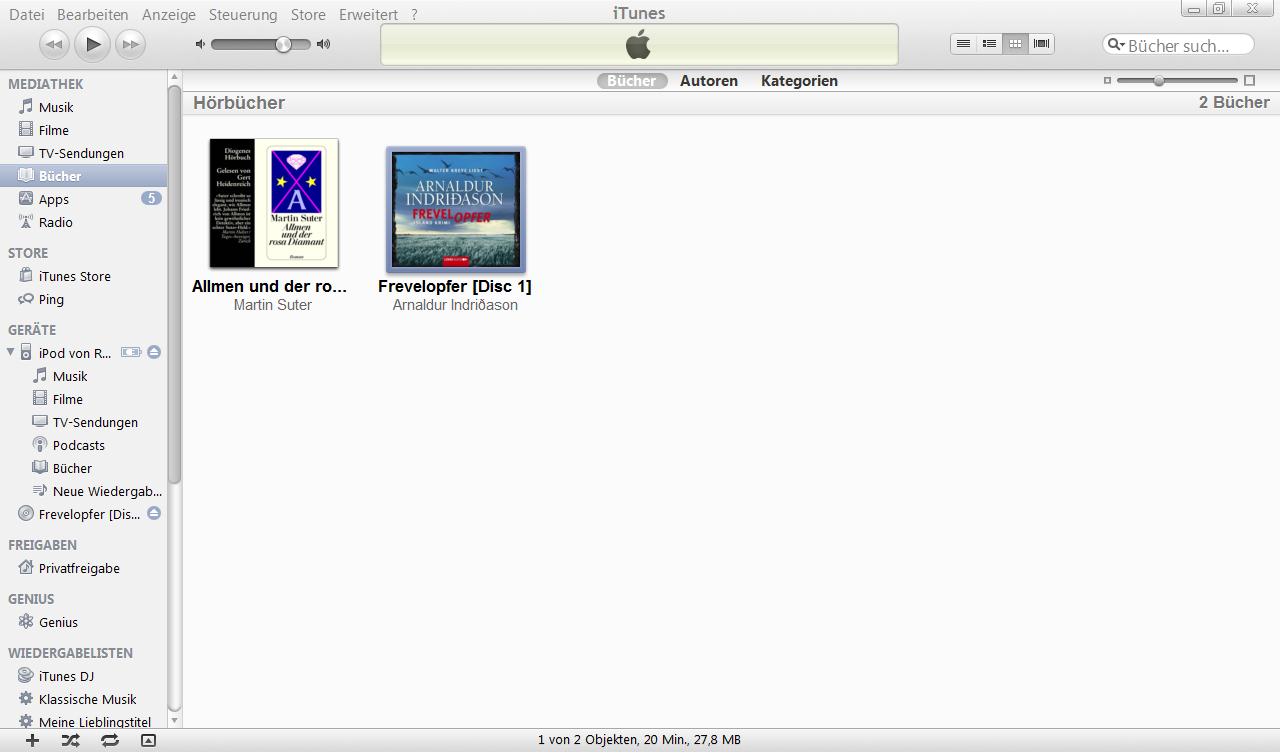
Task: Click the author name Martin Suter
Action: [273, 305]
